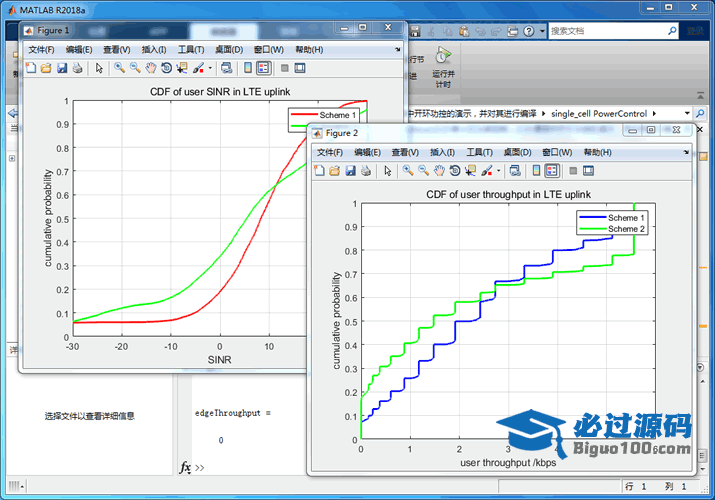
Task: Click the 搜索文档 search documentation field
Action: pyautogui.click(x=607, y=31)
